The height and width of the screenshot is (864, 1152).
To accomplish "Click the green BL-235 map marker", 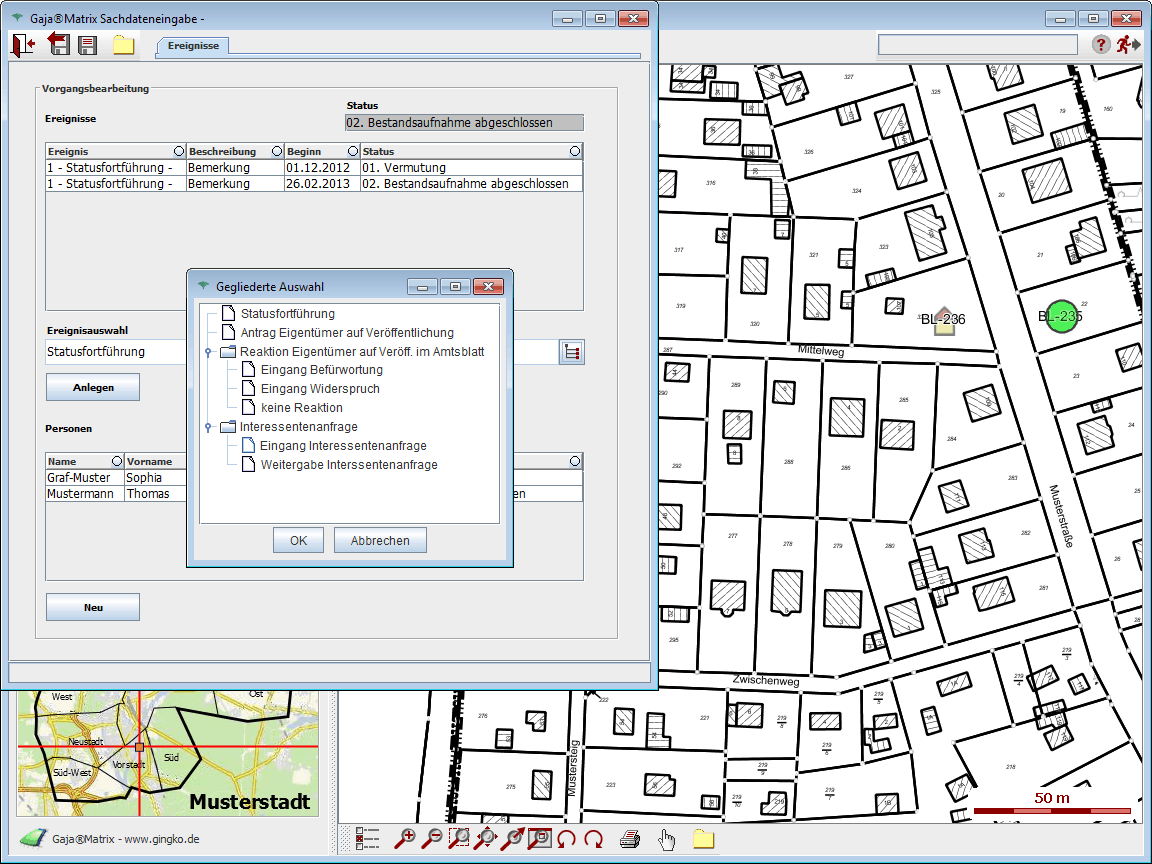I will click(1060, 317).
